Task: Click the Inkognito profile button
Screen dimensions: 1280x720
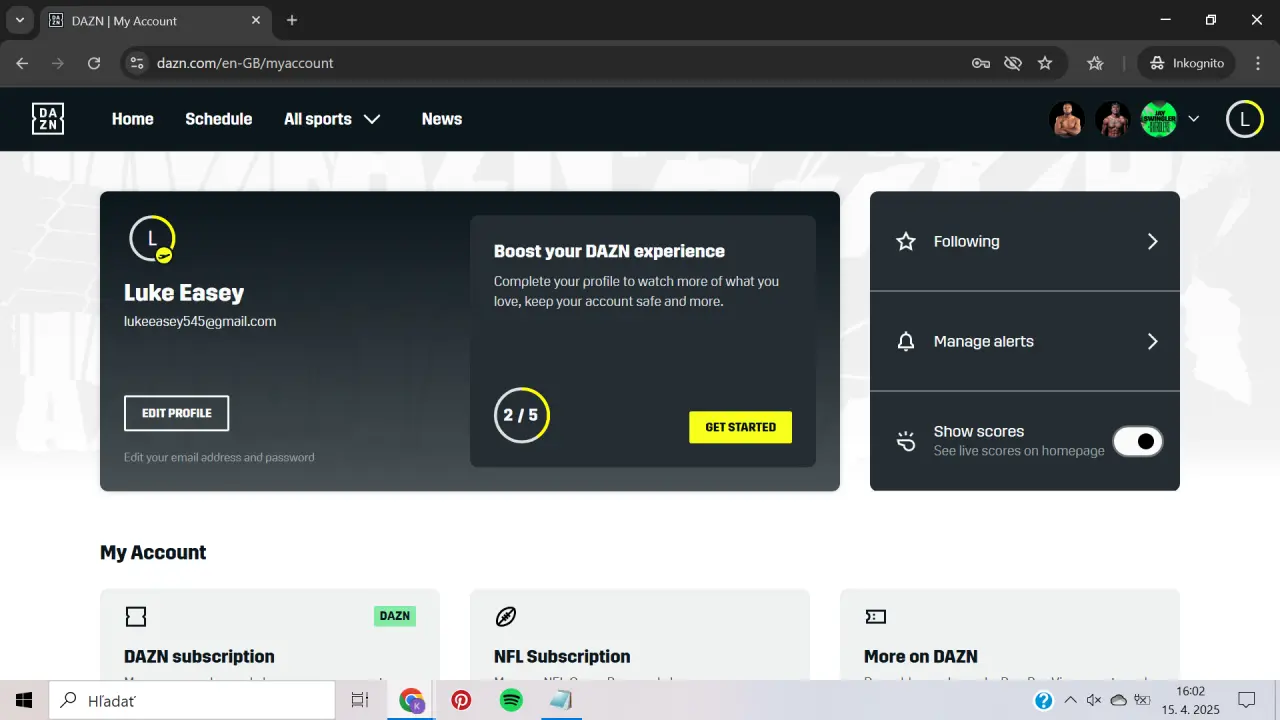Action: point(1186,63)
